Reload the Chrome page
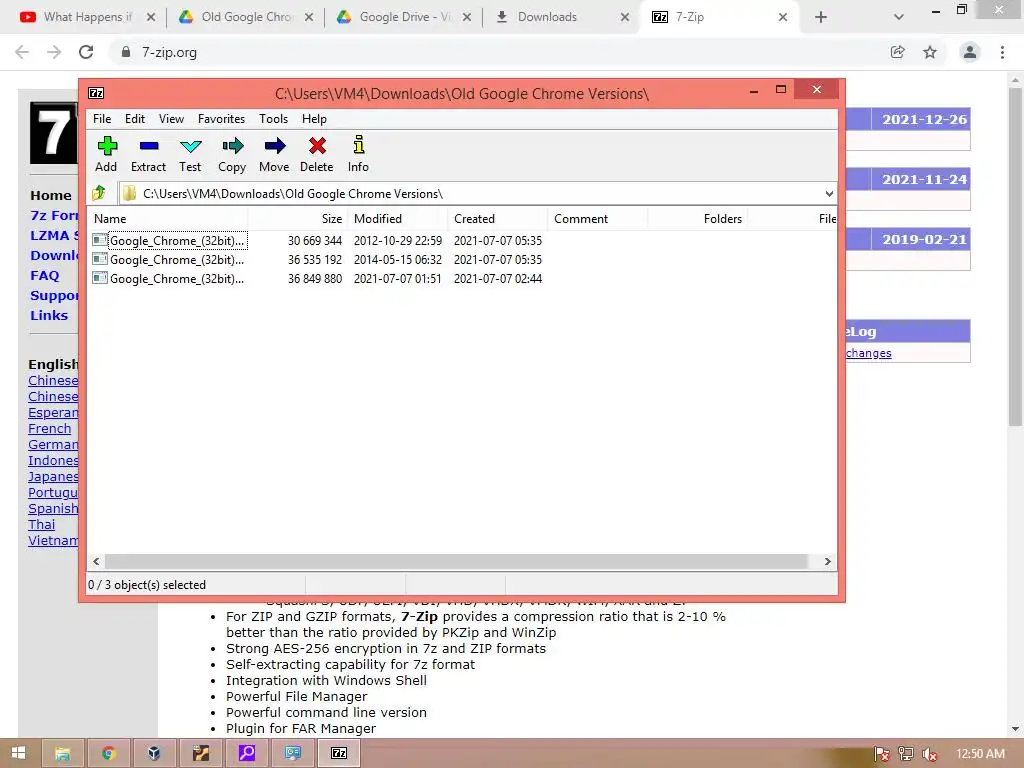Screen dimensions: 1024x768 [x=86, y=52]
